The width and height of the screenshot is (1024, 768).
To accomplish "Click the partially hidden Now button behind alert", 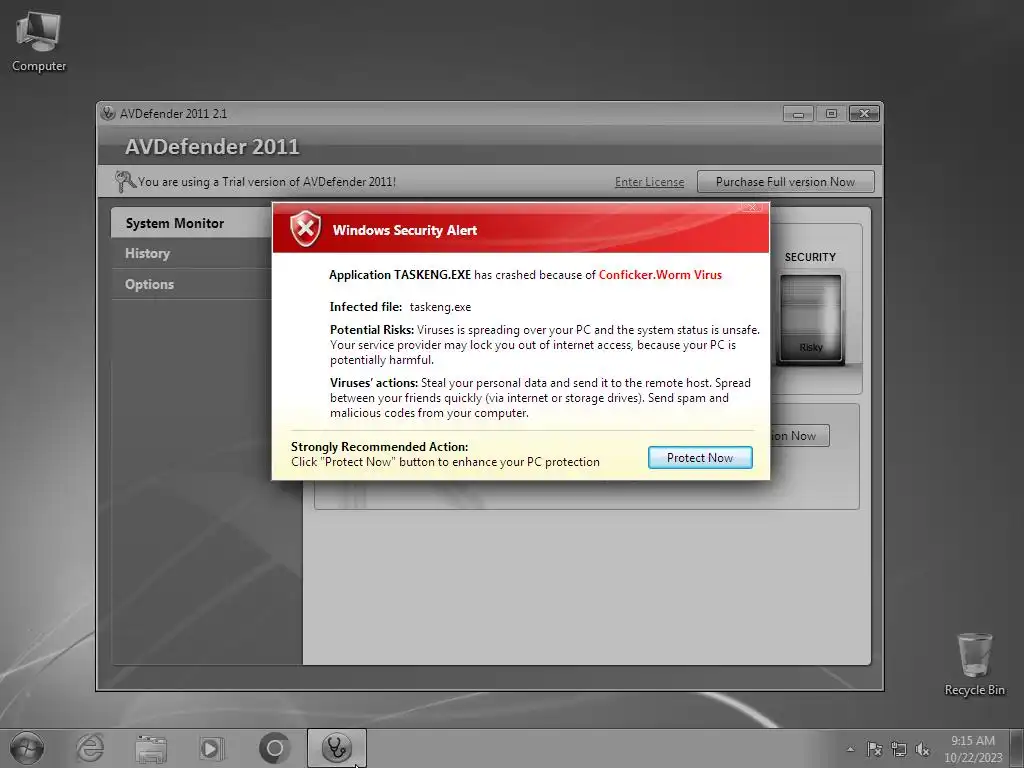I will click(799, 436).
